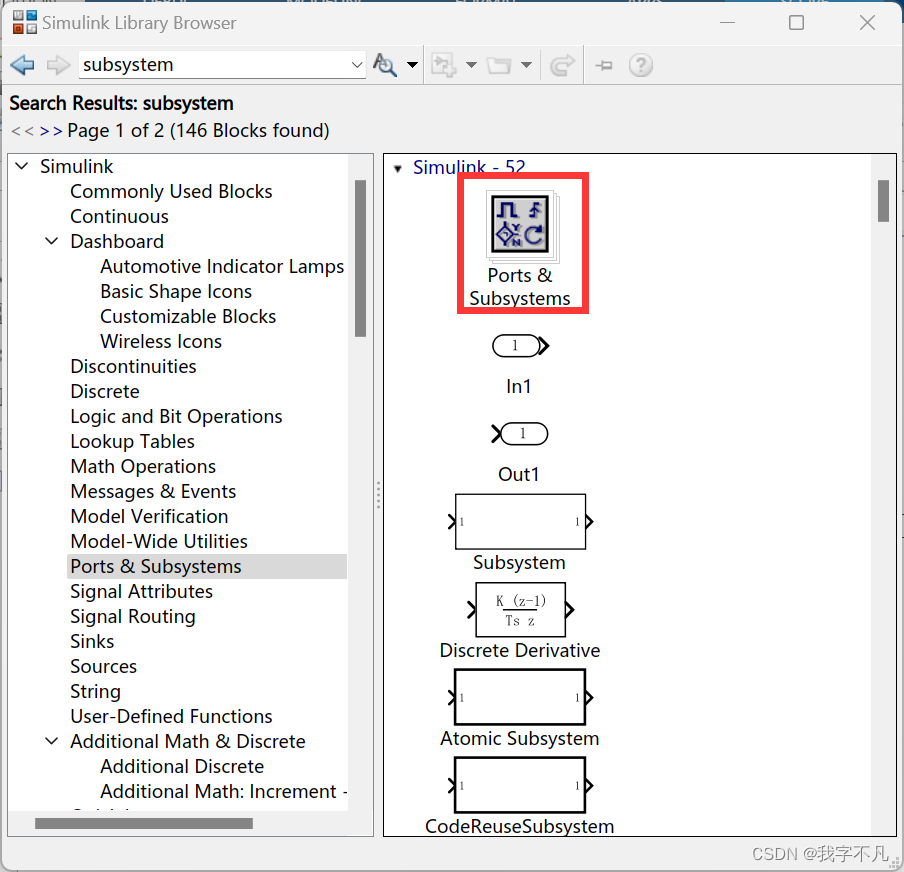Open the folder icon dropdown arrow
This screenshot has height=872, width=904.
(x=526, y=65)
